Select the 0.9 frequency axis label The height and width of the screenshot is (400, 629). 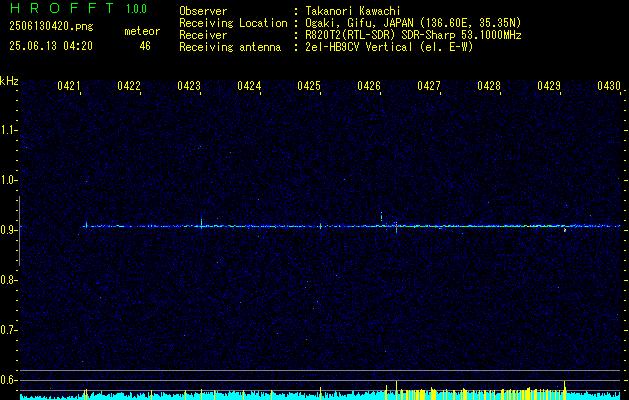(8, 230)
